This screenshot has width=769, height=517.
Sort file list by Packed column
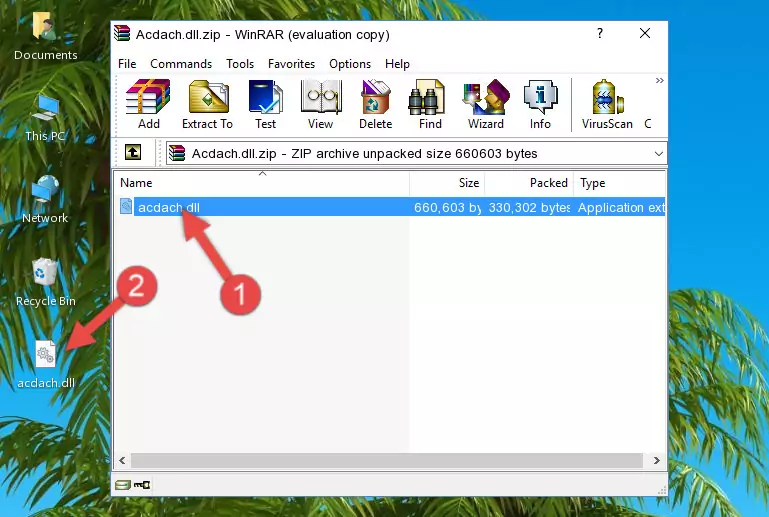tap(529, 183)
